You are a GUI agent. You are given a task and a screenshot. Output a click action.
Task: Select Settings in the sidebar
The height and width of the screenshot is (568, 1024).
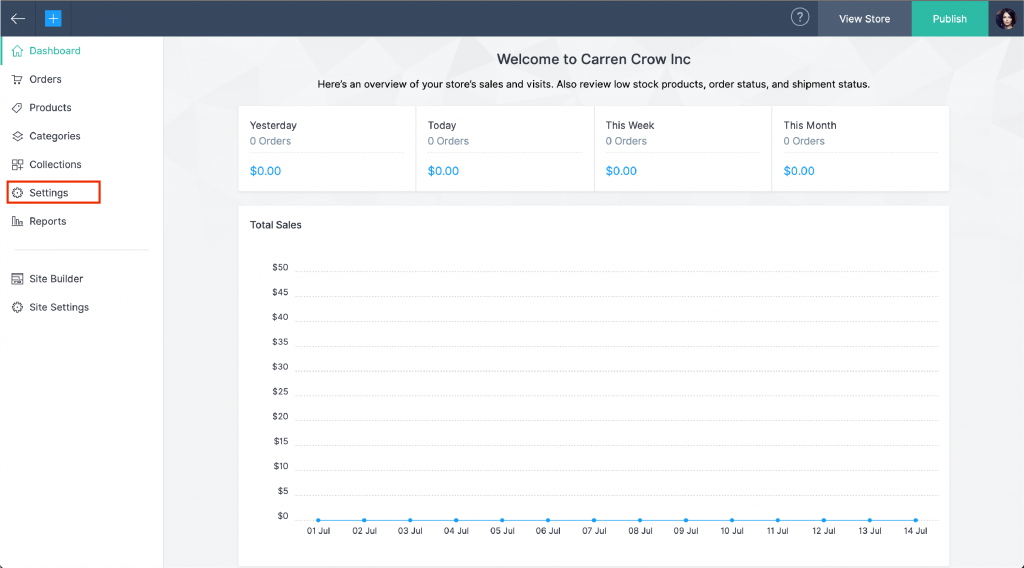(x=48, y=192)
